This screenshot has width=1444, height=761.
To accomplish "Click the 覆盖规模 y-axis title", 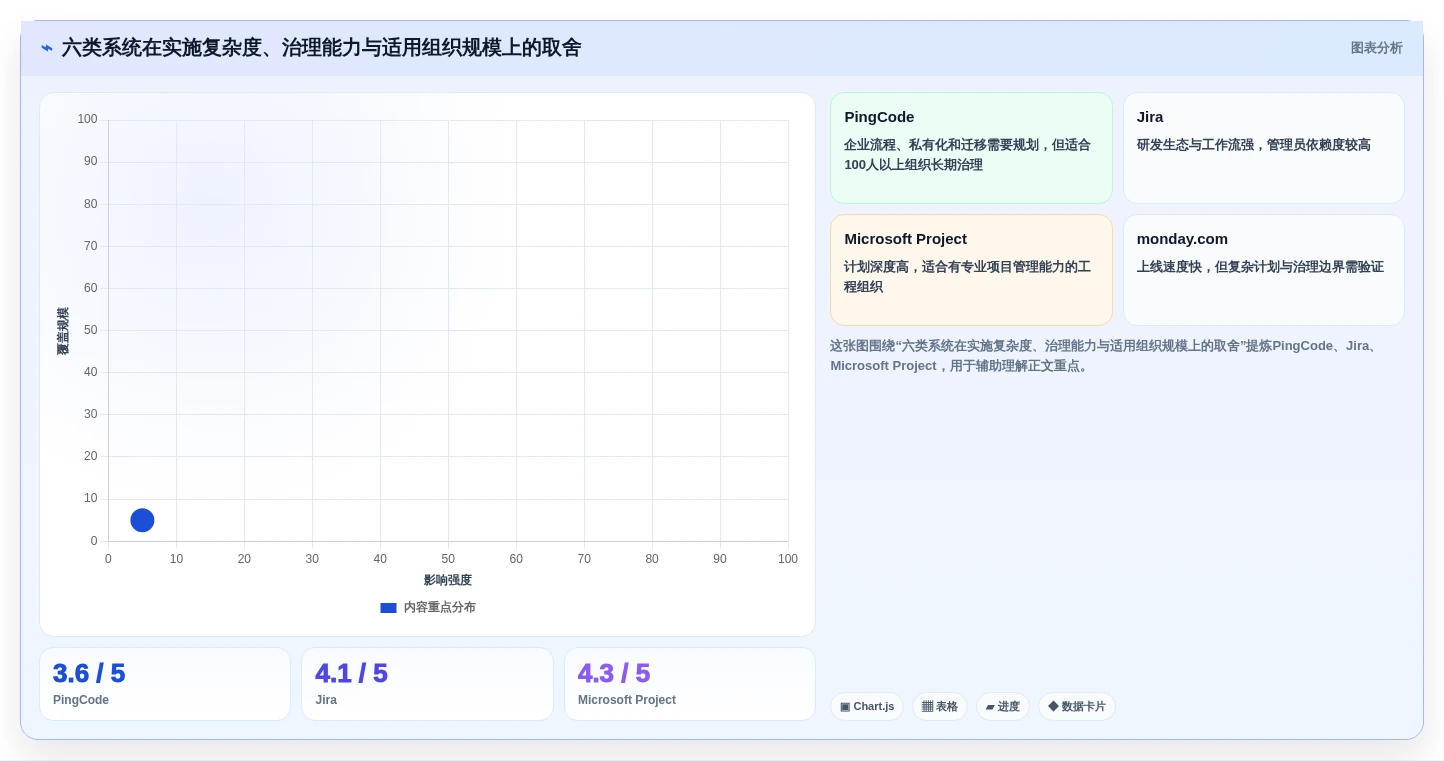I will point(63,331).
